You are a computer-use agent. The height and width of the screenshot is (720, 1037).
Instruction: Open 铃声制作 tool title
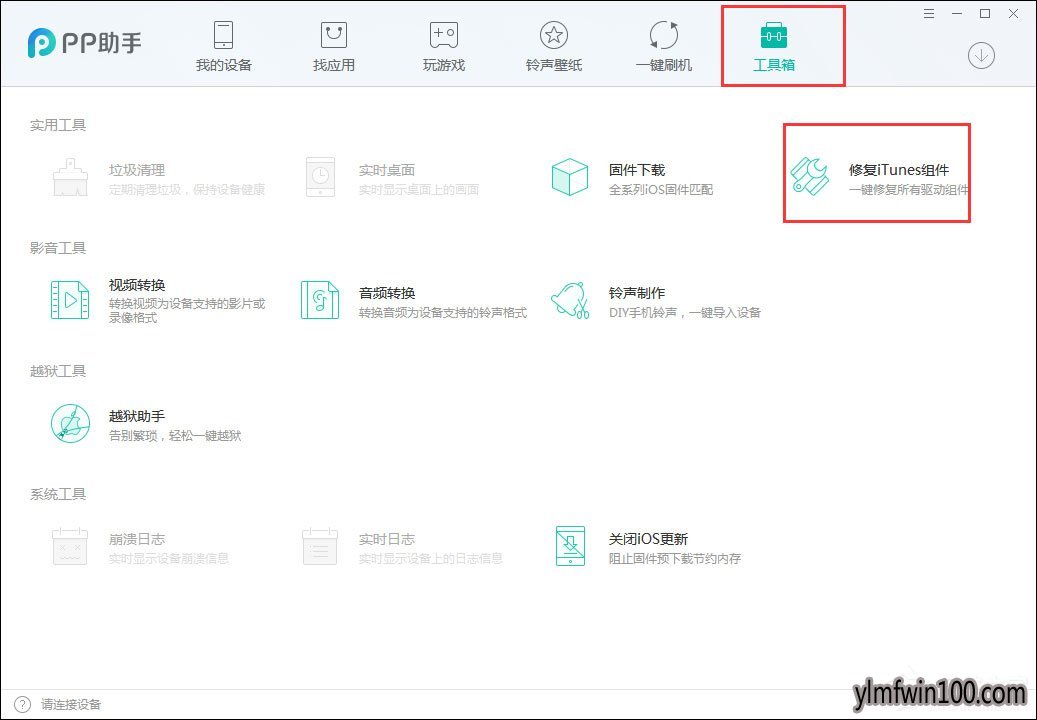[x=637, y=293]
